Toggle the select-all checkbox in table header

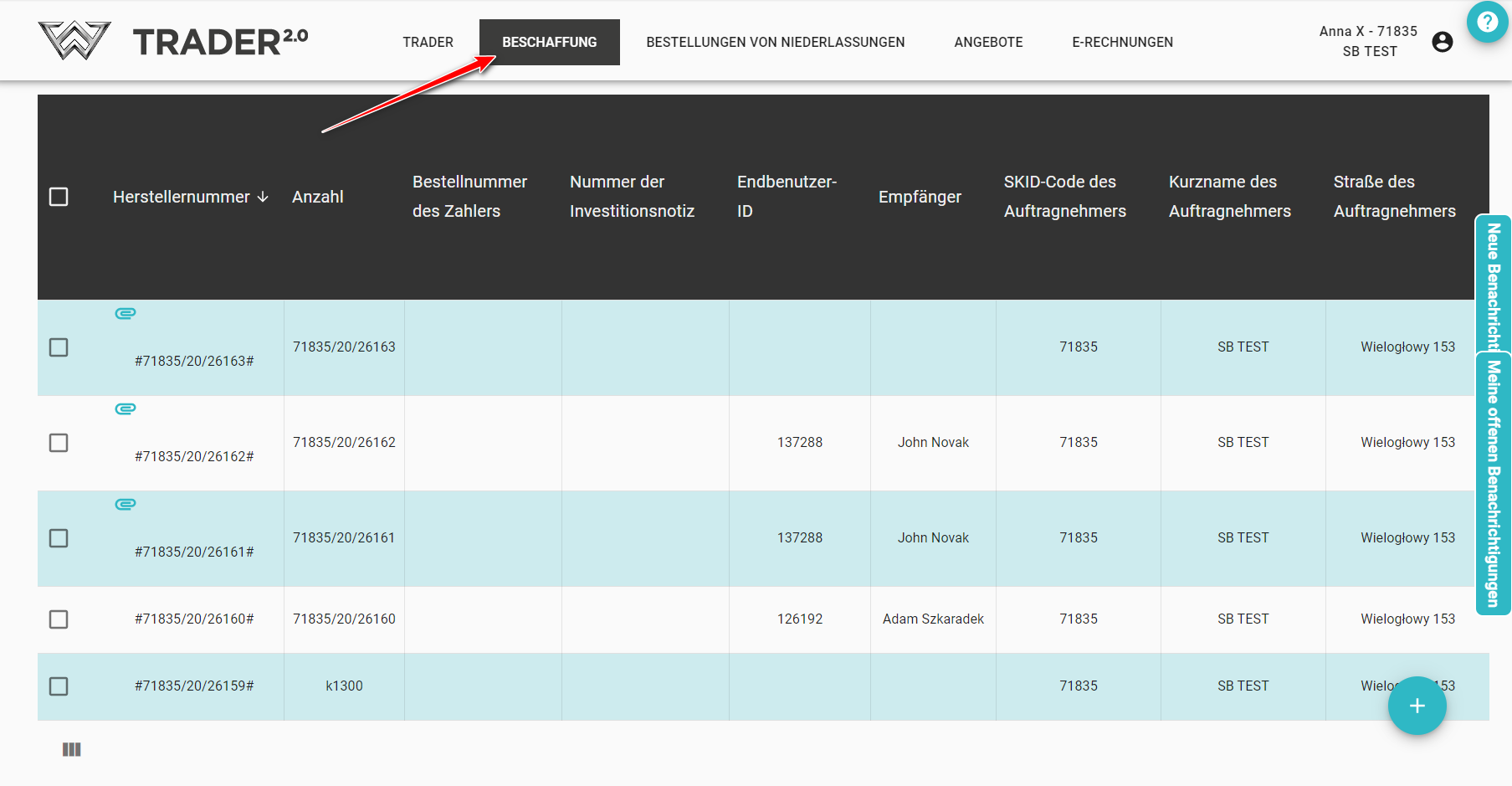point(59,197)
